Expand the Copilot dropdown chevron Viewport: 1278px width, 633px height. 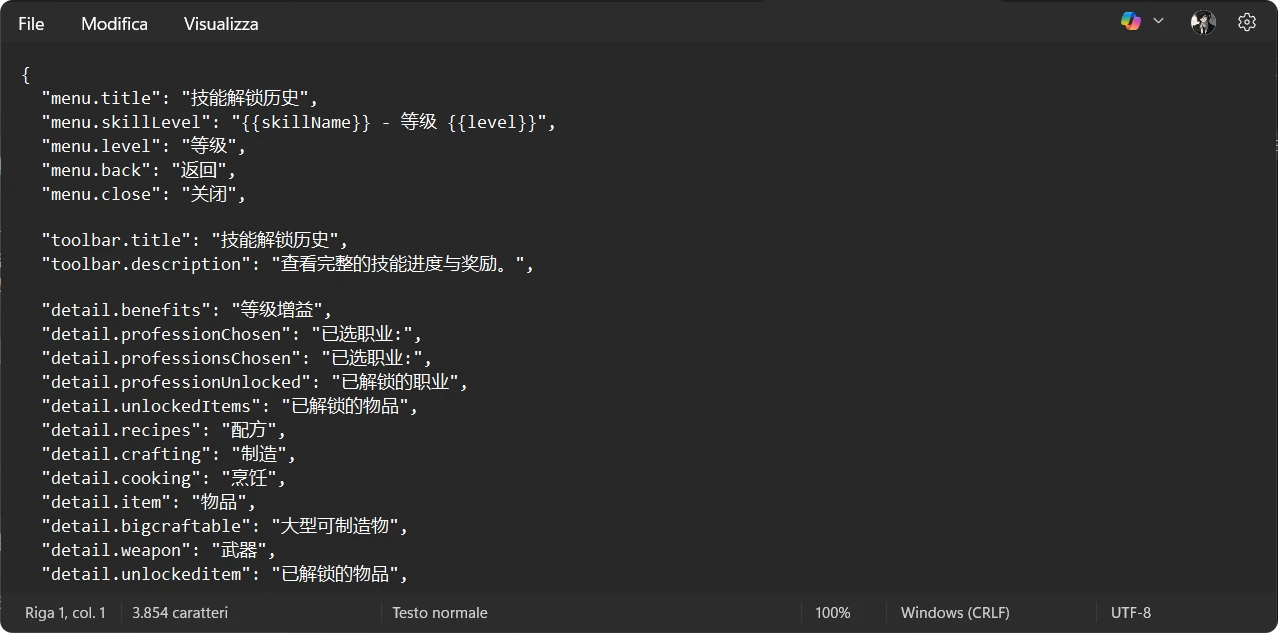pyautogui.click(x=1159, y=21)
